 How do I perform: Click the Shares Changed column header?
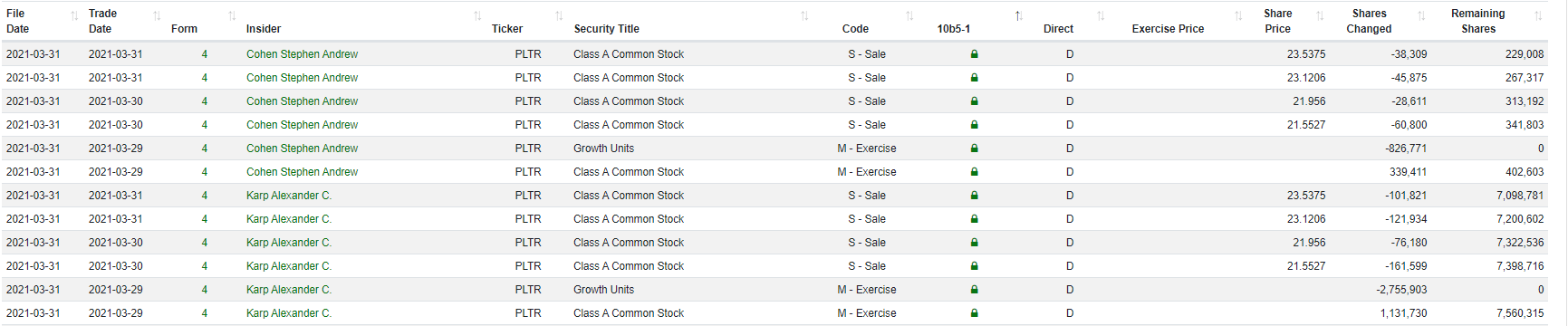click(x=1369, y=21)
